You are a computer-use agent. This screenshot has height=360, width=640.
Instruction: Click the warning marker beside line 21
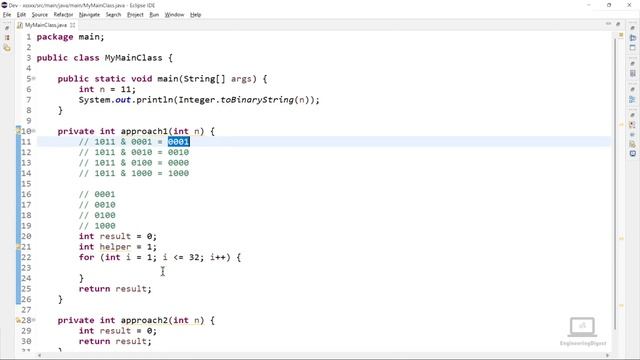pyautogui.click(x=18, y=247)
